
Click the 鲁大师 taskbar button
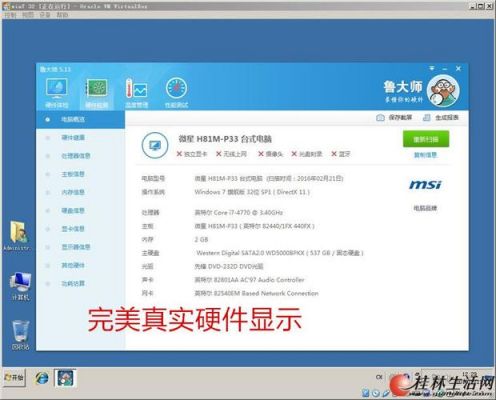(65, 378)
